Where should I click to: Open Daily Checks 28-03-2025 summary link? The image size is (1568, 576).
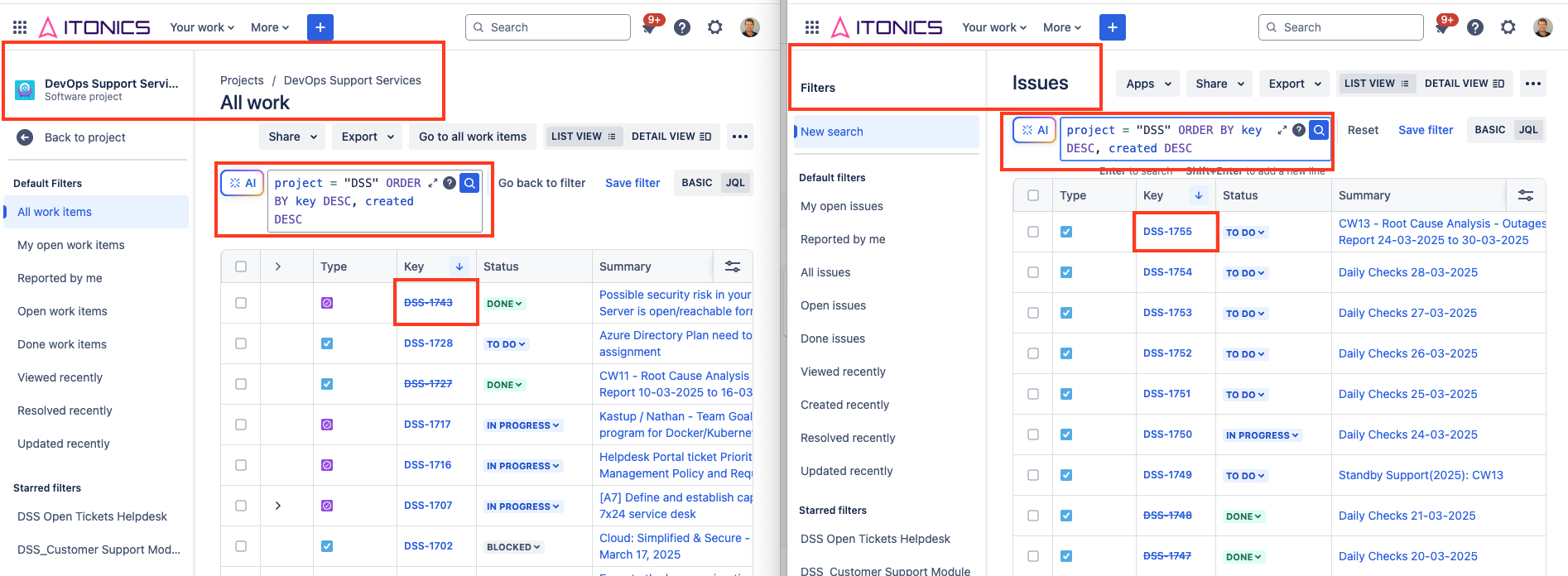coord(1408,272)
